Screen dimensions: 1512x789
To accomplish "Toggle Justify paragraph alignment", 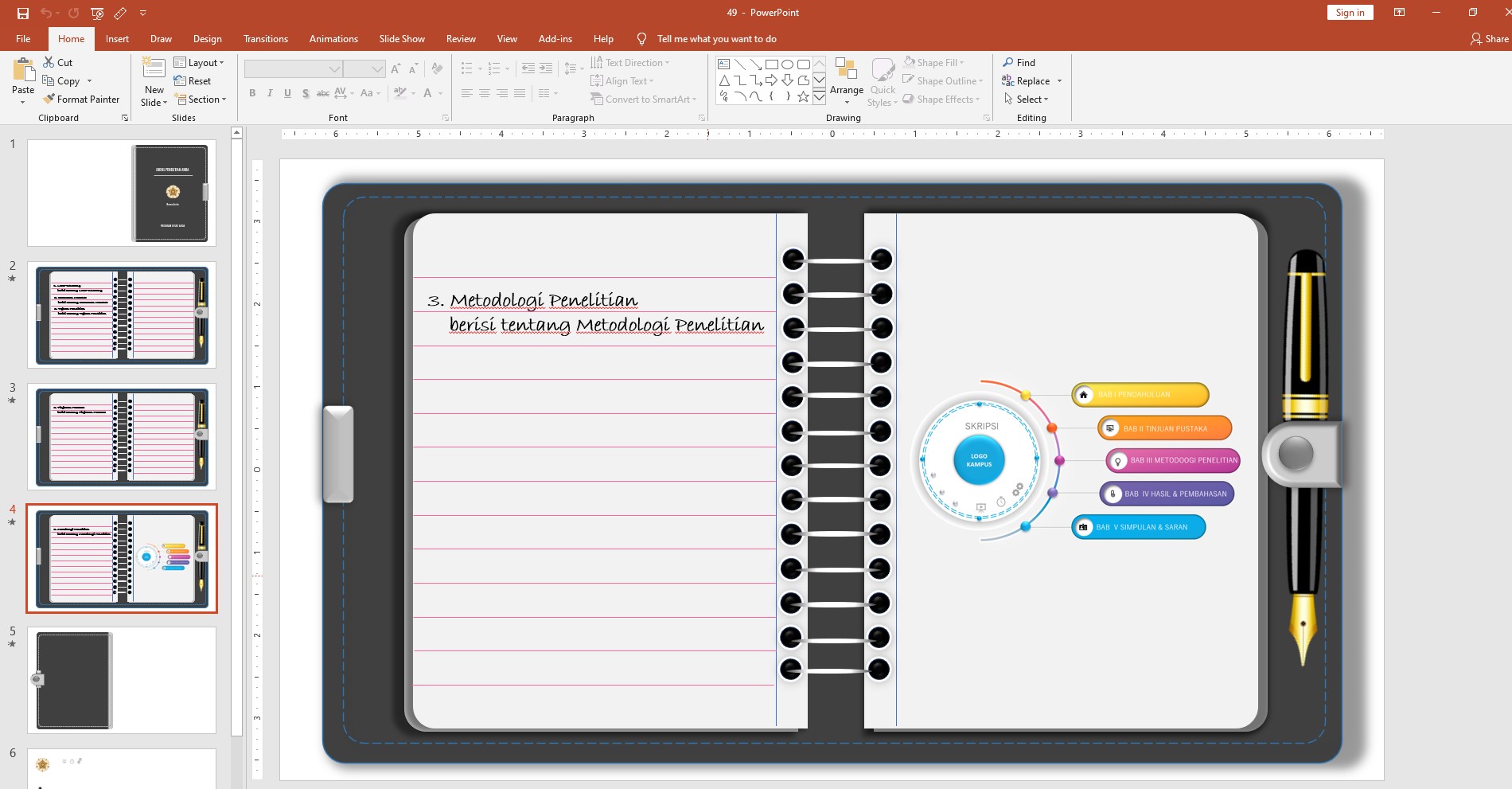I will [x=520, y=93].
